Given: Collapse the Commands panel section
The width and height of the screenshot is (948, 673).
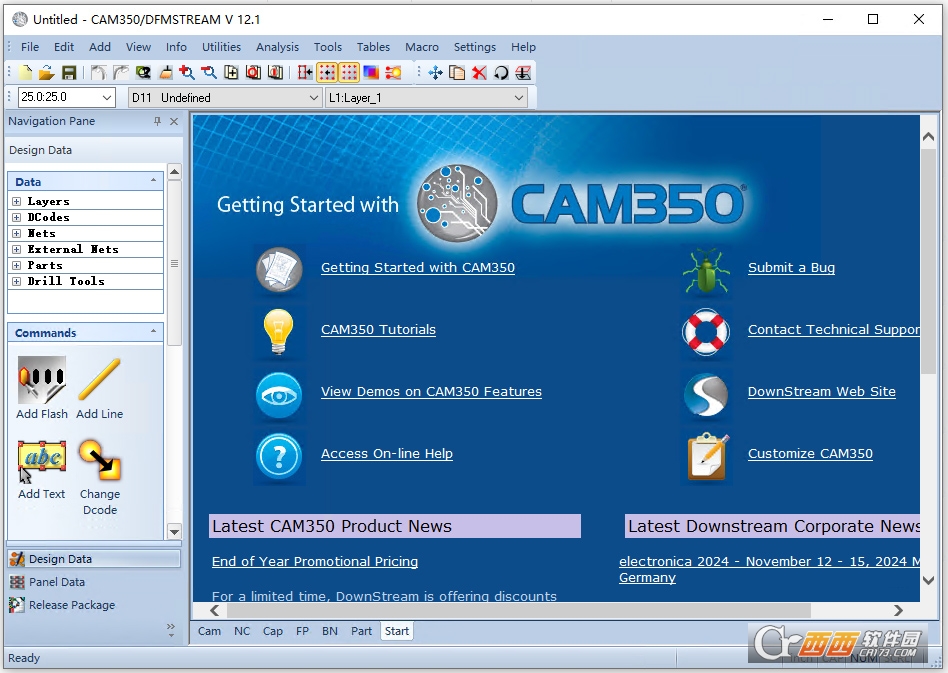Looking at the screenshot, I should [x=154, y=331].
